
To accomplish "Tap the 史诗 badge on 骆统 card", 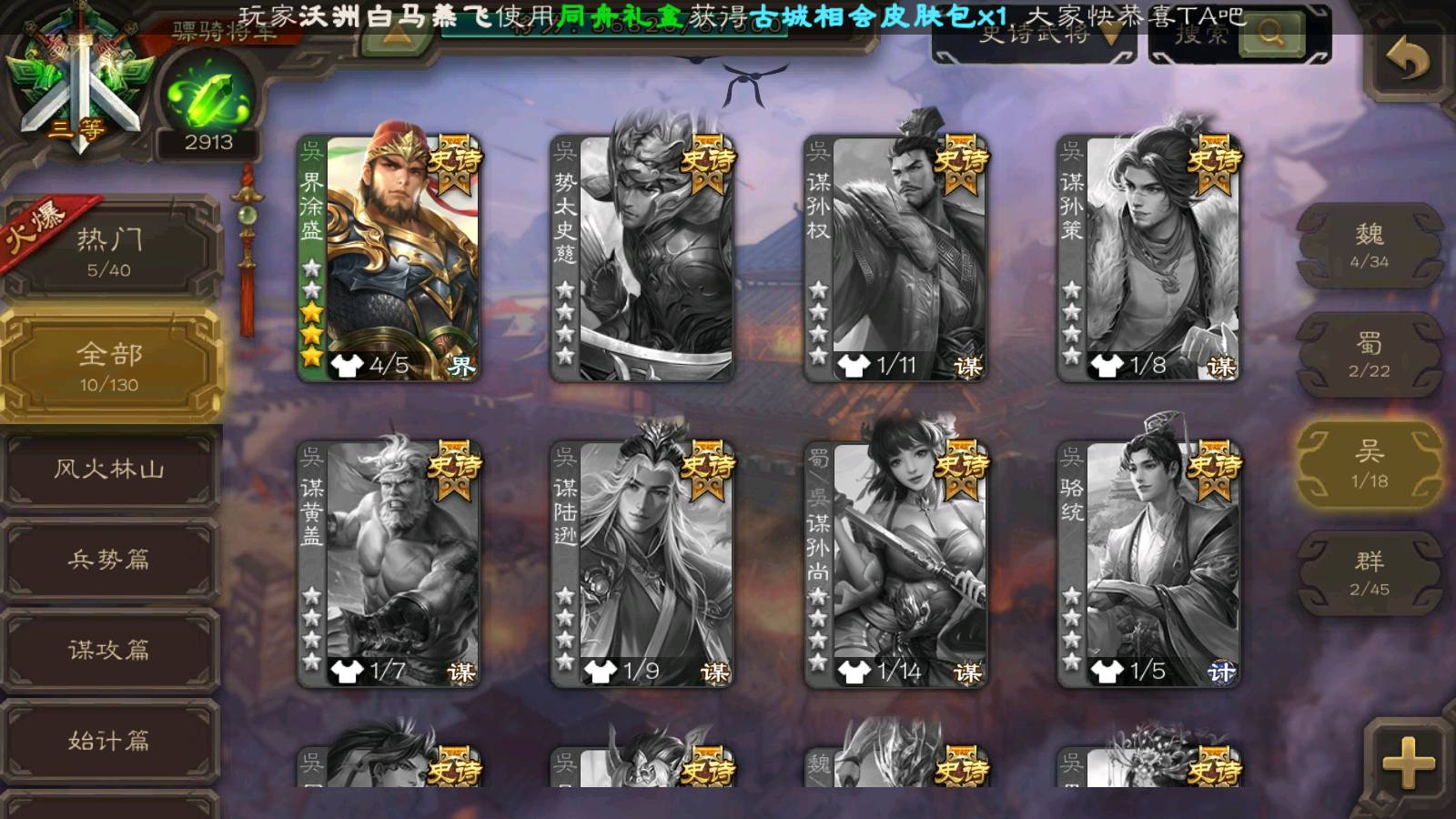I will pos(1214,470).
